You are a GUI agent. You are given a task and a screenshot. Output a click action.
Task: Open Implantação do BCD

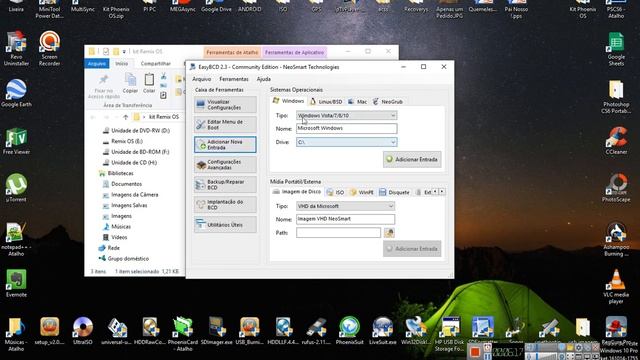225,204
